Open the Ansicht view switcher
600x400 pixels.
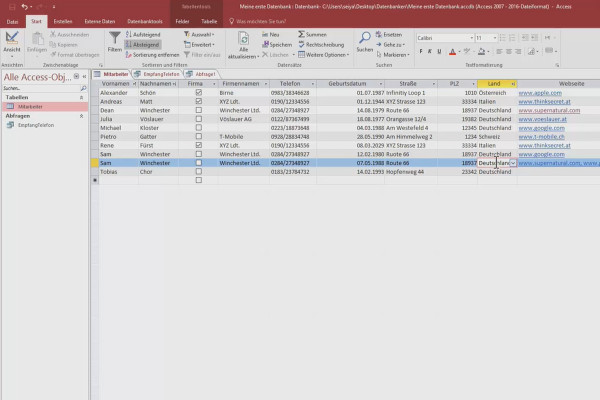click(x=11, y=42)
